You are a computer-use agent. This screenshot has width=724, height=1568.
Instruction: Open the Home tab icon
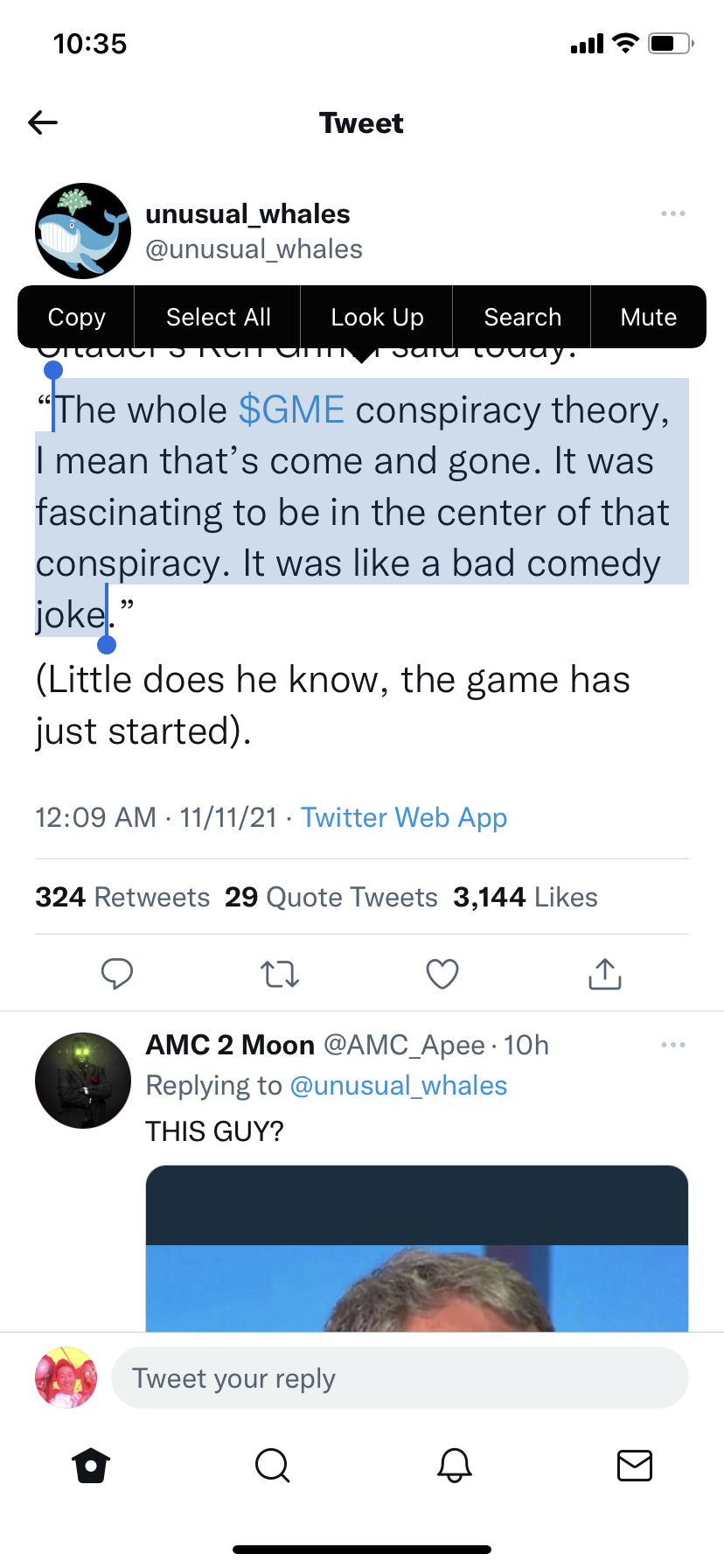pos(91,1465)
